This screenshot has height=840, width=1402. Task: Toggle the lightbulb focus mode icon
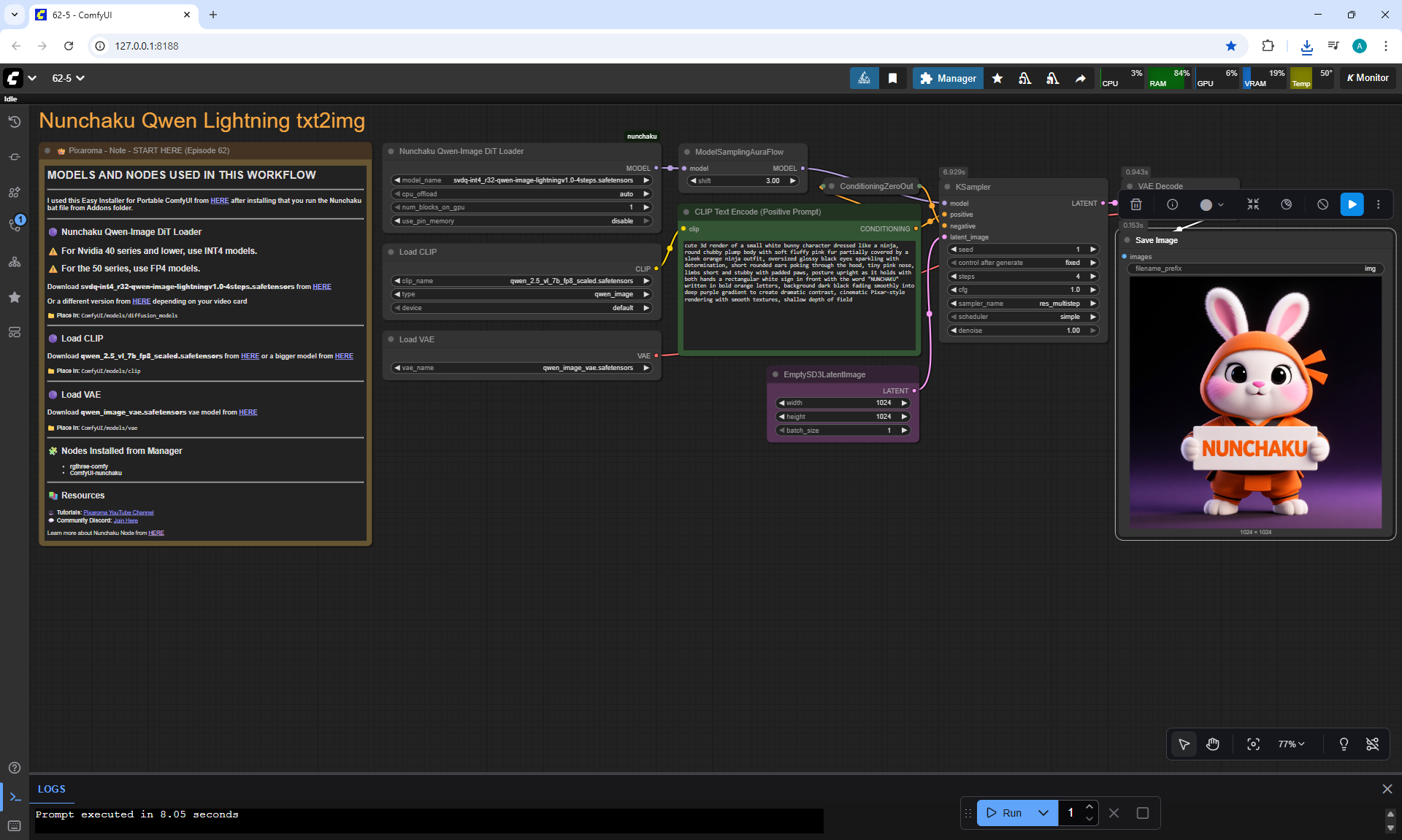click(x=1343, y=744)
